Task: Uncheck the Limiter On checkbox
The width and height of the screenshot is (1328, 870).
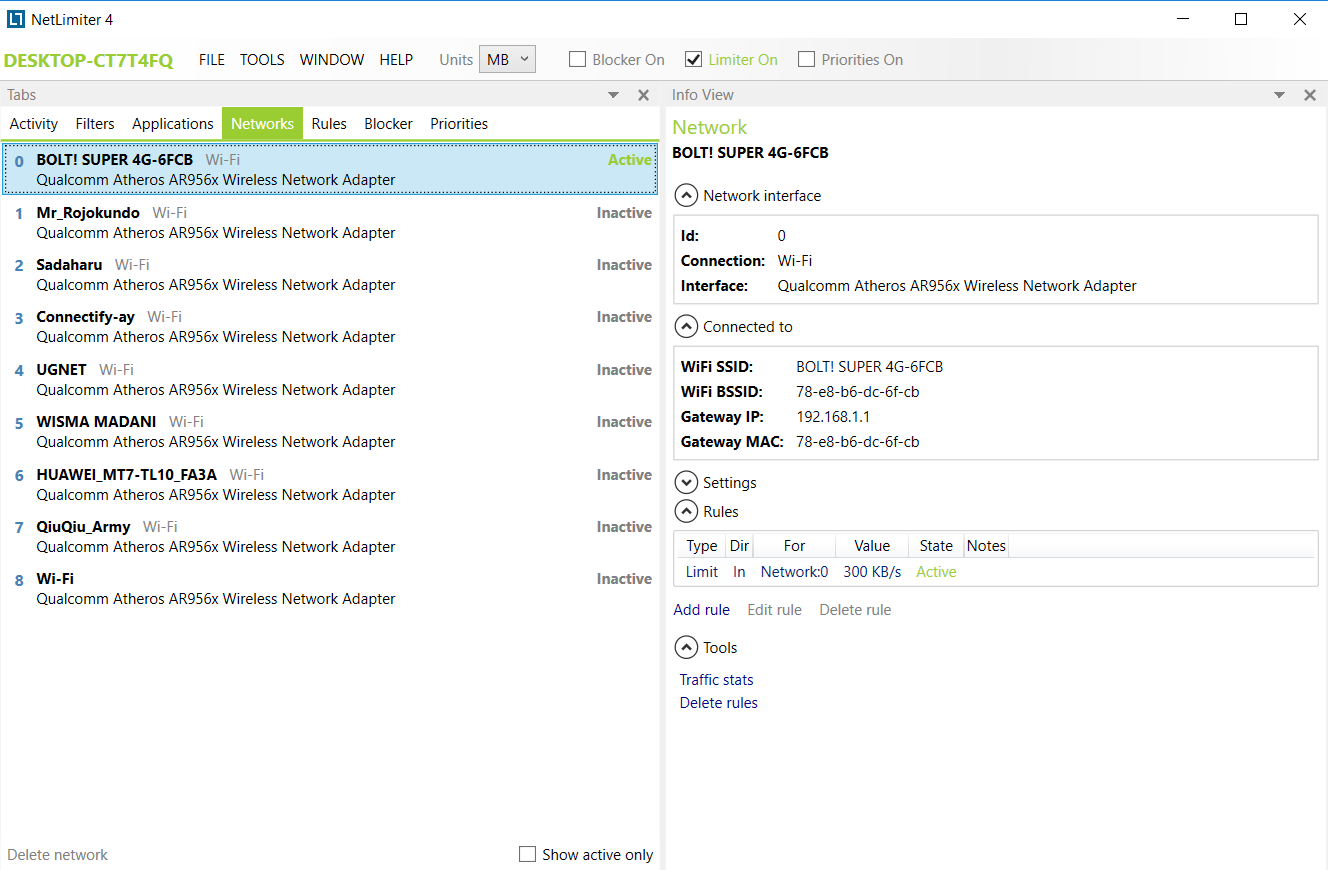Action: pyautogui.click(x=693, y=60)
